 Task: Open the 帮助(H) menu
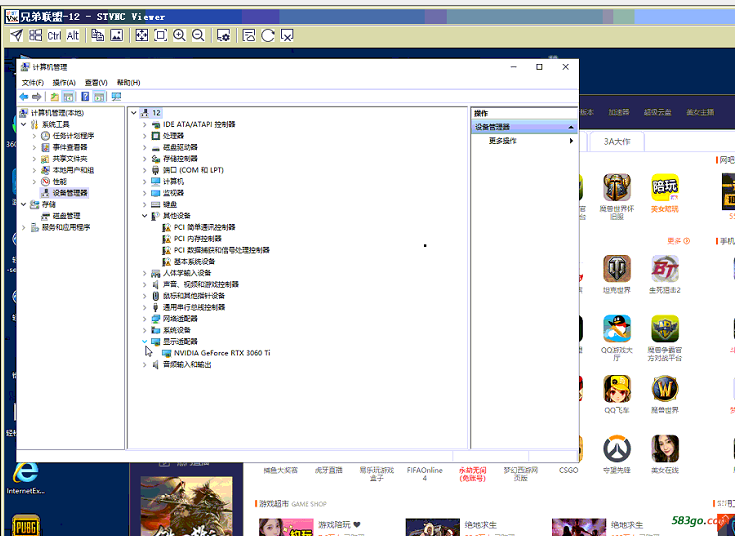point(128,83)
